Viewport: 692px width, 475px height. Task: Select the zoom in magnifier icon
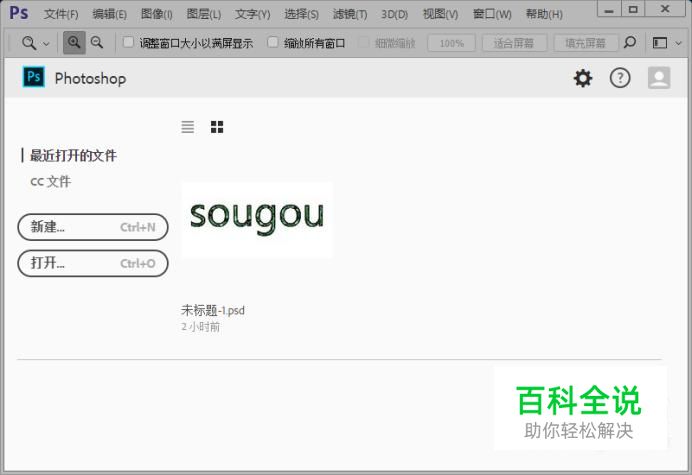[74, 42]
